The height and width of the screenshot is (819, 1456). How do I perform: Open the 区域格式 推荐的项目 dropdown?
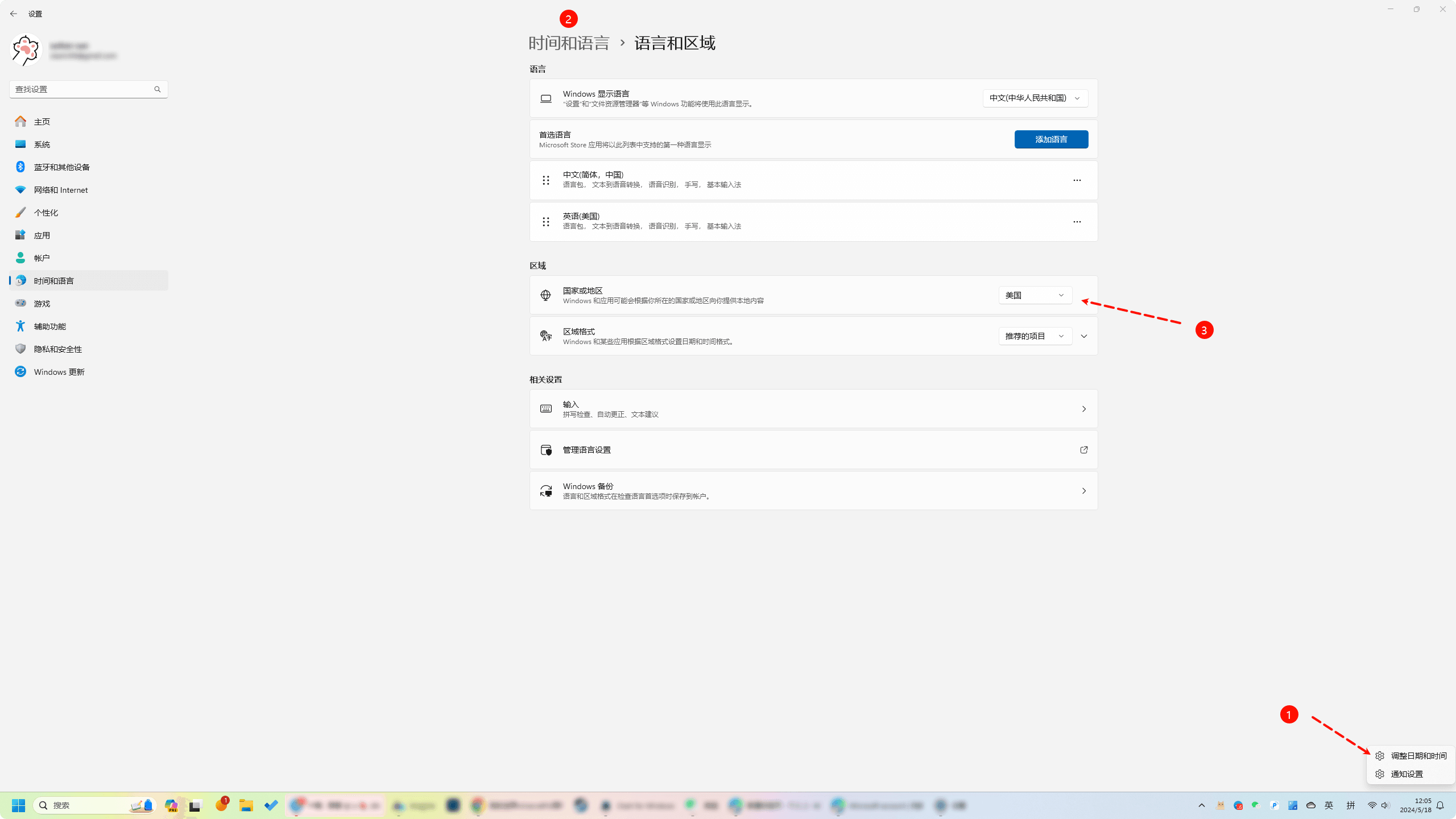click(x=1035, y=336)
